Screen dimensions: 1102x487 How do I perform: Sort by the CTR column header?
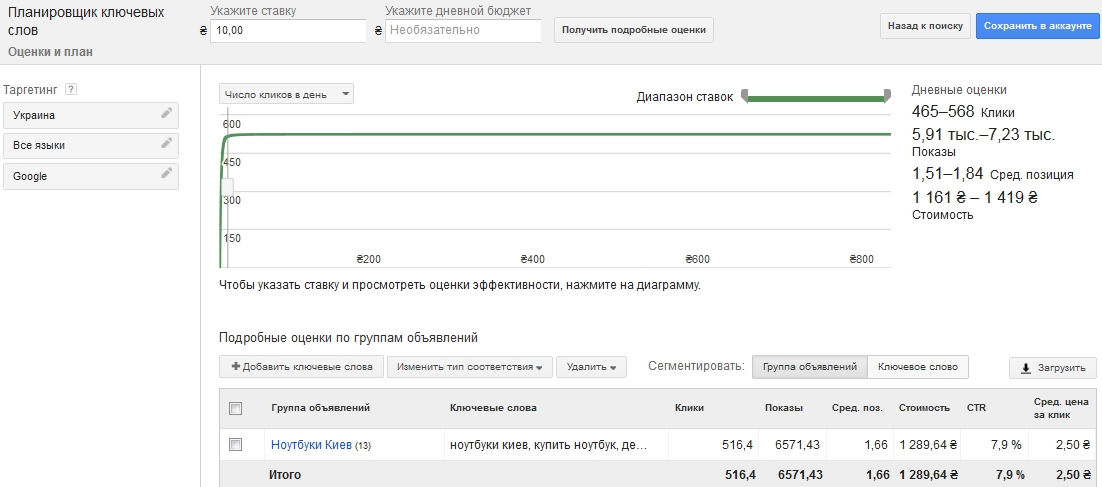click(976, 408)
